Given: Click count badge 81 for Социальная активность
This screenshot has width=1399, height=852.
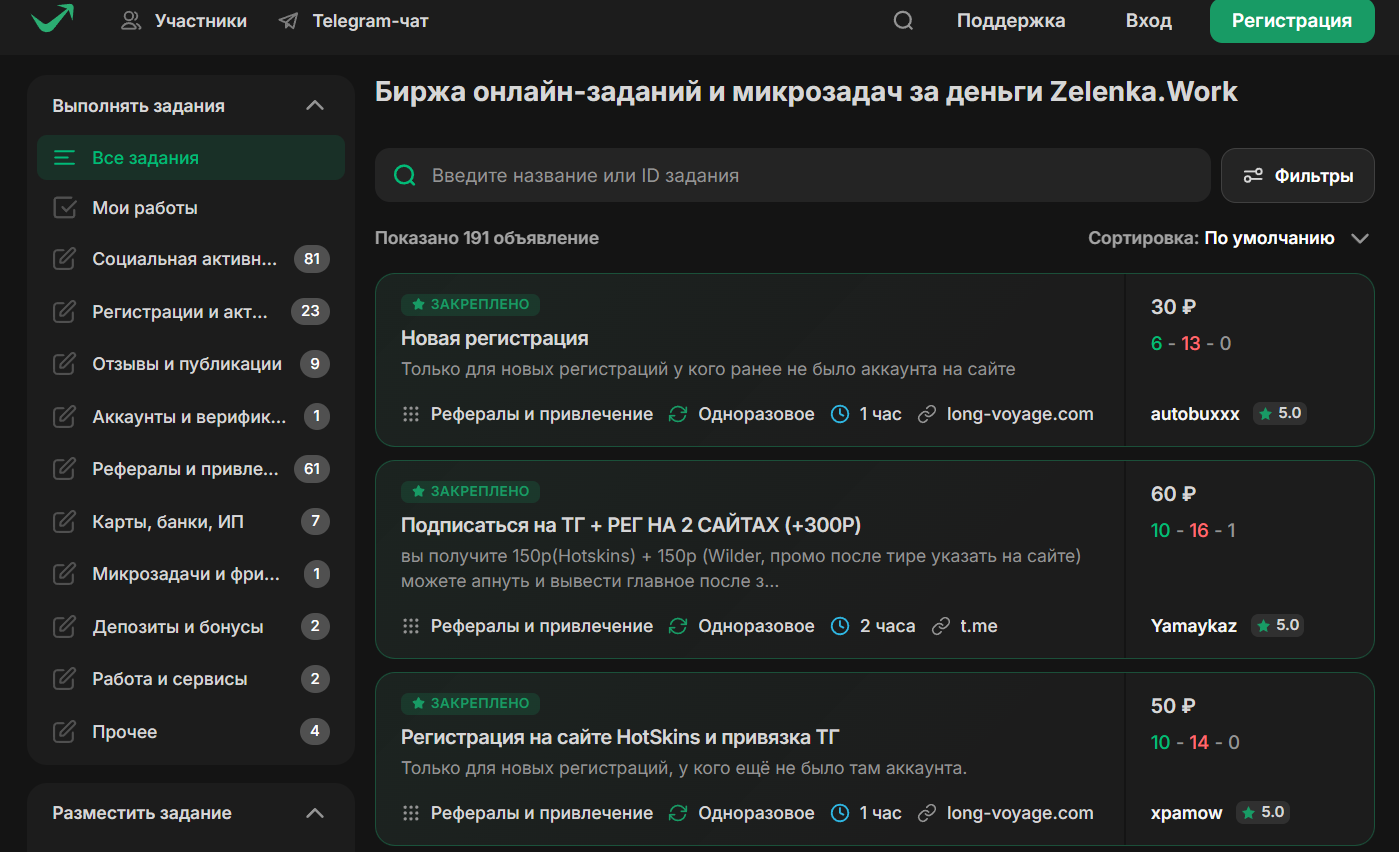Looking at the screenshot, I should click(x=312, y=260).
